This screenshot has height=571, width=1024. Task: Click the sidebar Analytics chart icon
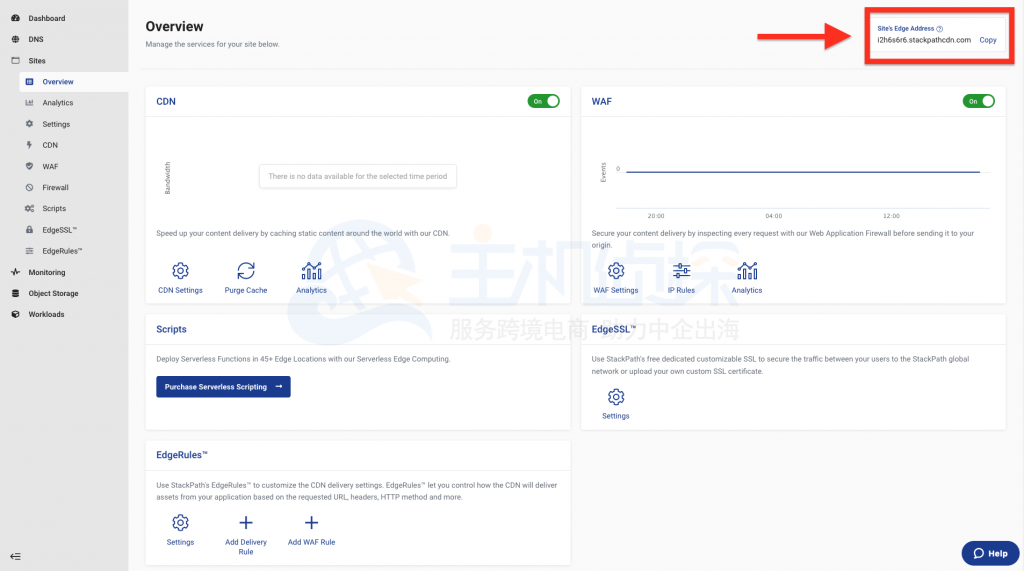click(29, 103)
